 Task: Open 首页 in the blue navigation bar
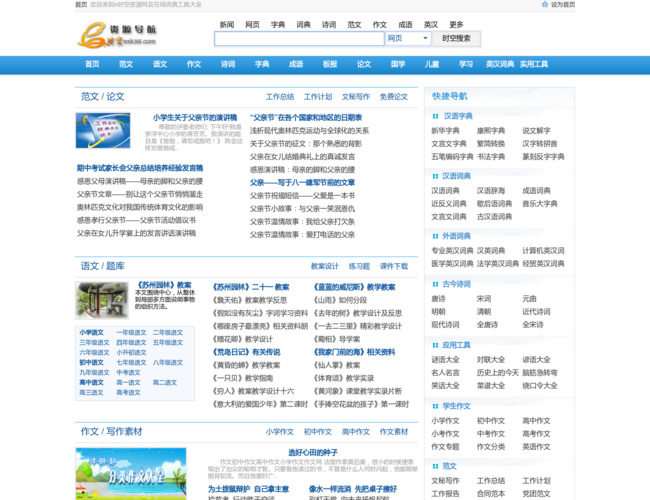92,64
